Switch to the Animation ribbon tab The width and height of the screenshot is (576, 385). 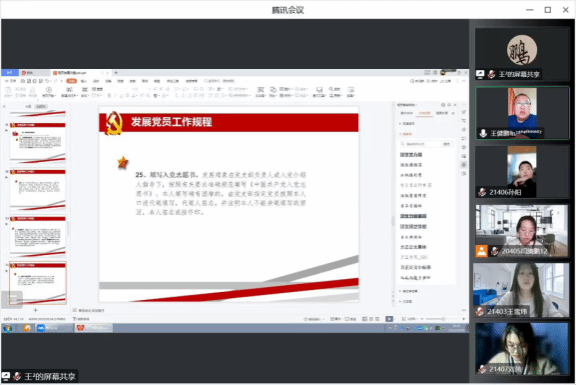coord(120,81)
